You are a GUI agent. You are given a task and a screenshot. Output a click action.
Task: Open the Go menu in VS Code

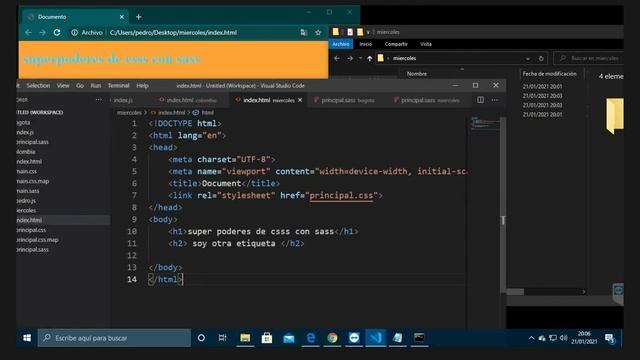(x=80, y=86)
